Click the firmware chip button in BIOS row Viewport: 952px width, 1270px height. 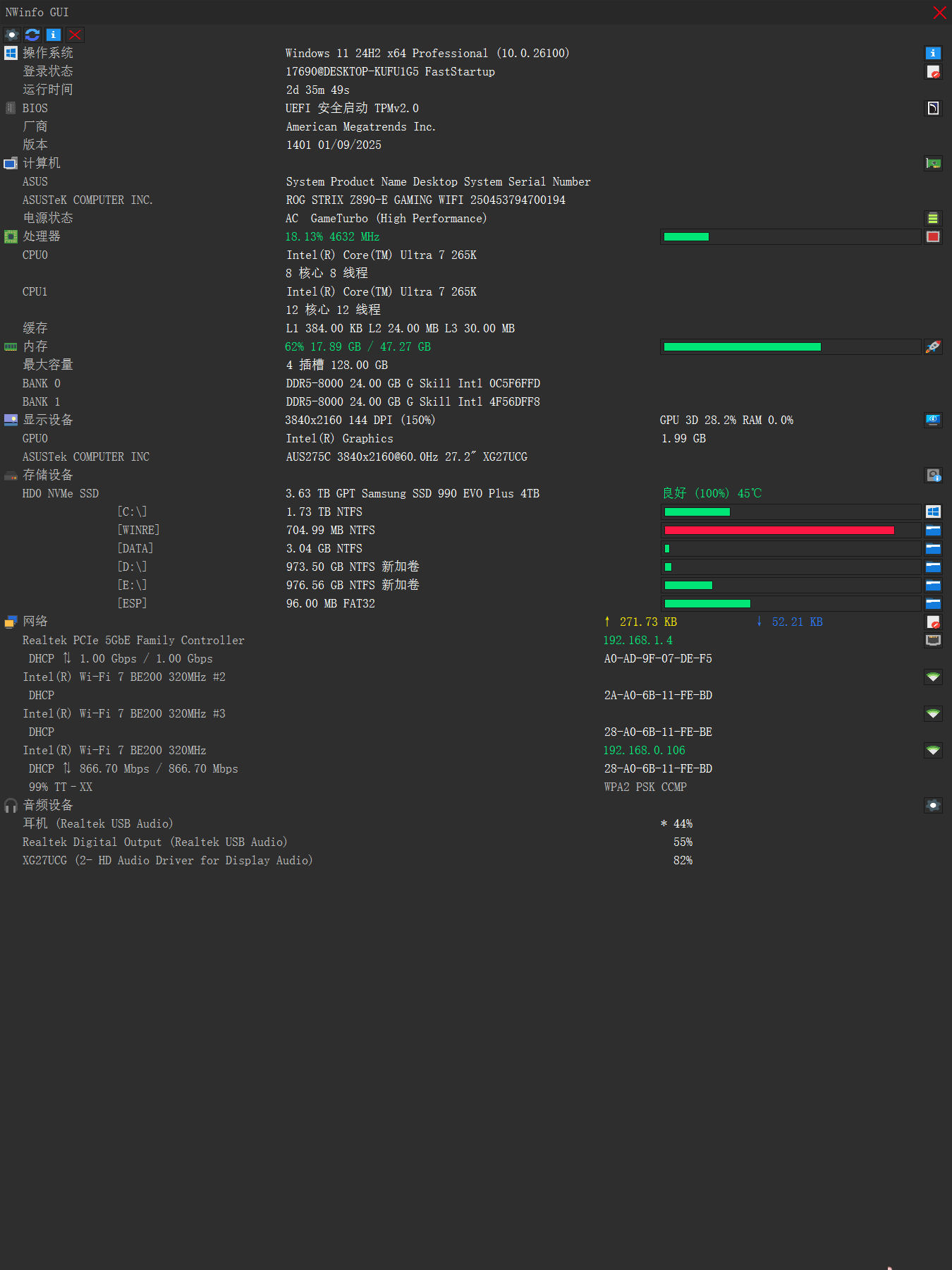[933, 108]
